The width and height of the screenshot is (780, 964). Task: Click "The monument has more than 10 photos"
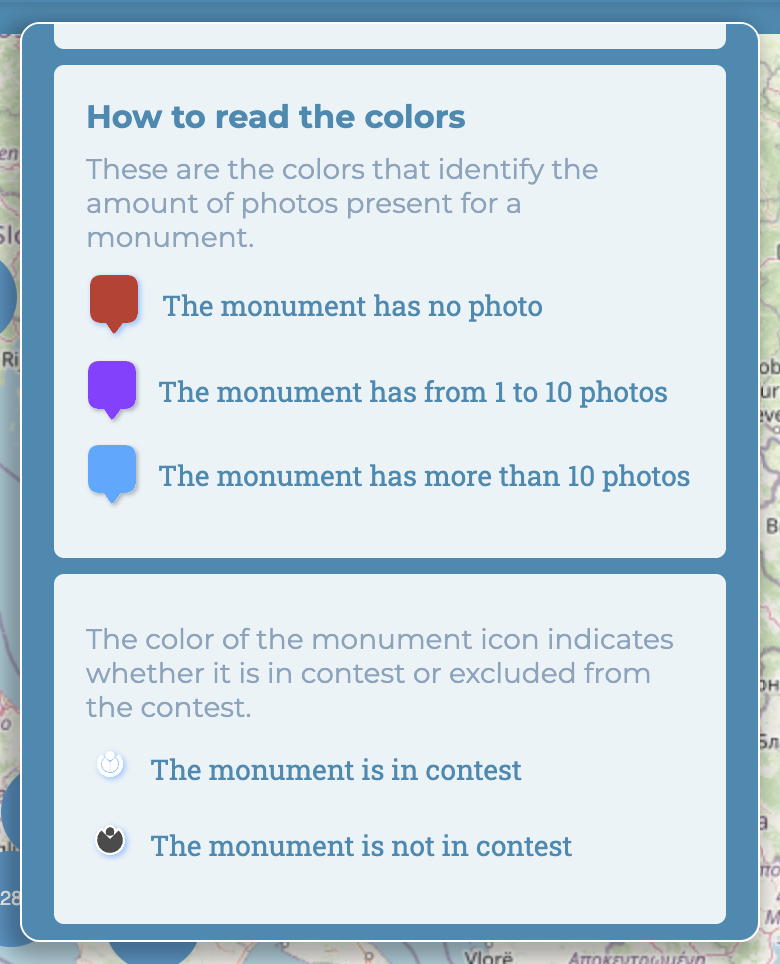click(424, 476)
